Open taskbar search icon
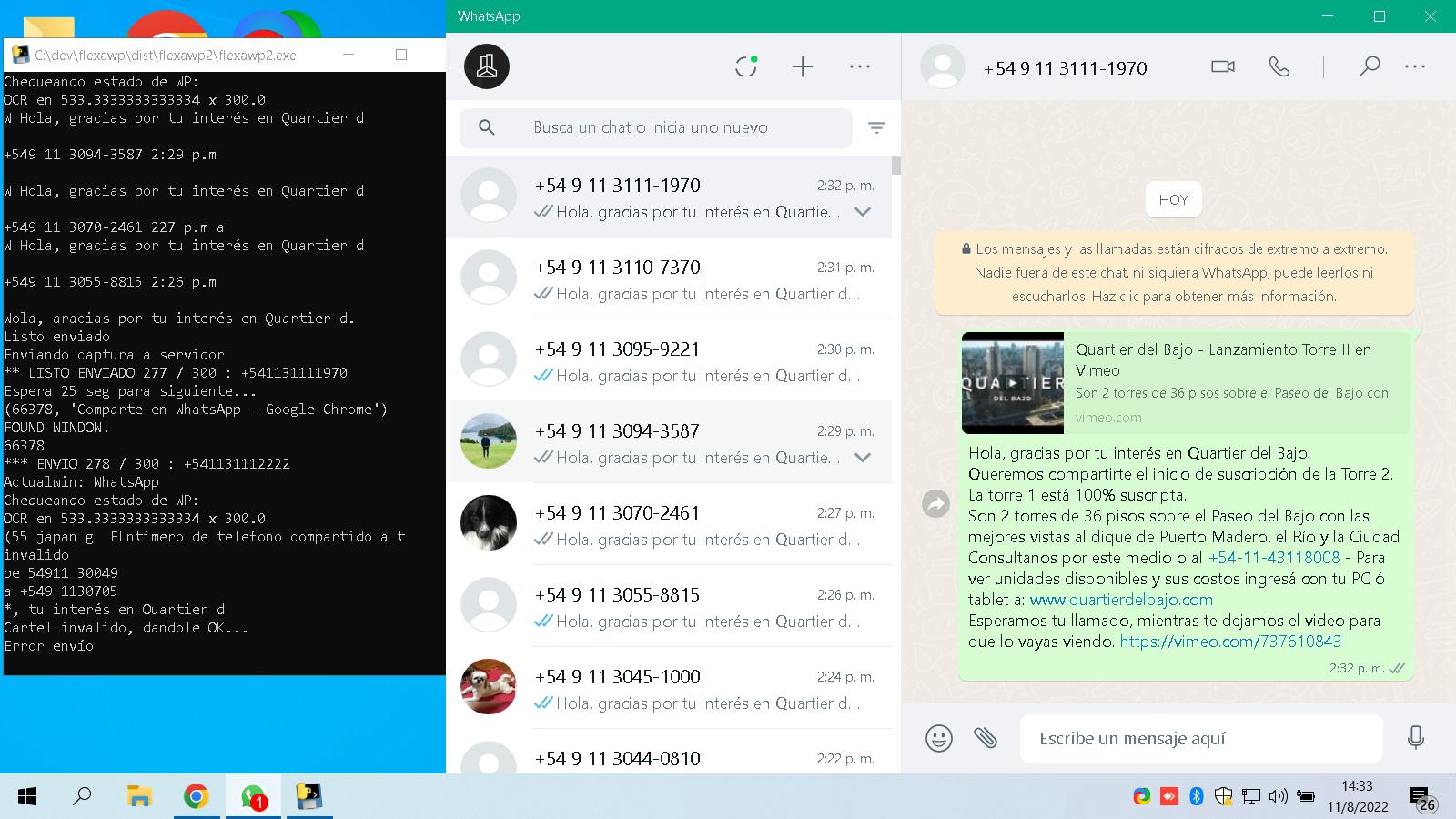The height and width of the screenshot is (819, 1456). (x=82, y=797)
